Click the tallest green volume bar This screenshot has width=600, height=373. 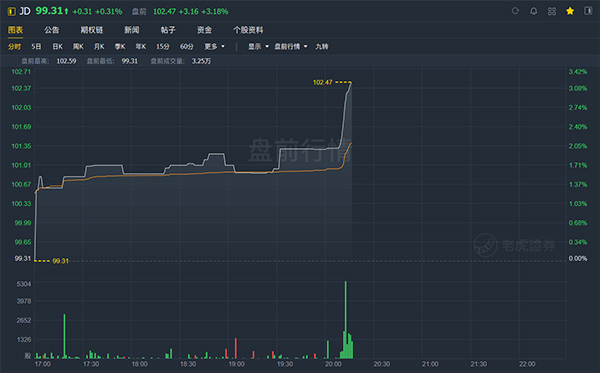click(x=346, y=319)
